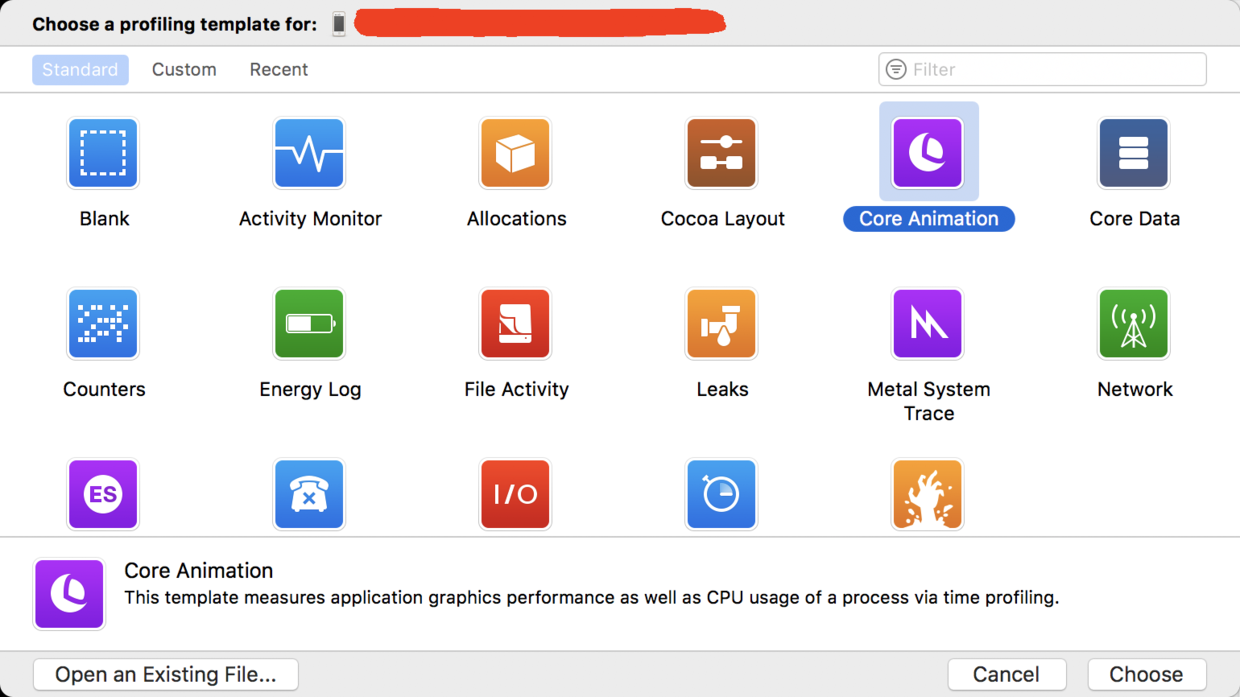Choose the Counters template icon
This screenshot has width=1240, height=697.
(103, 324)
